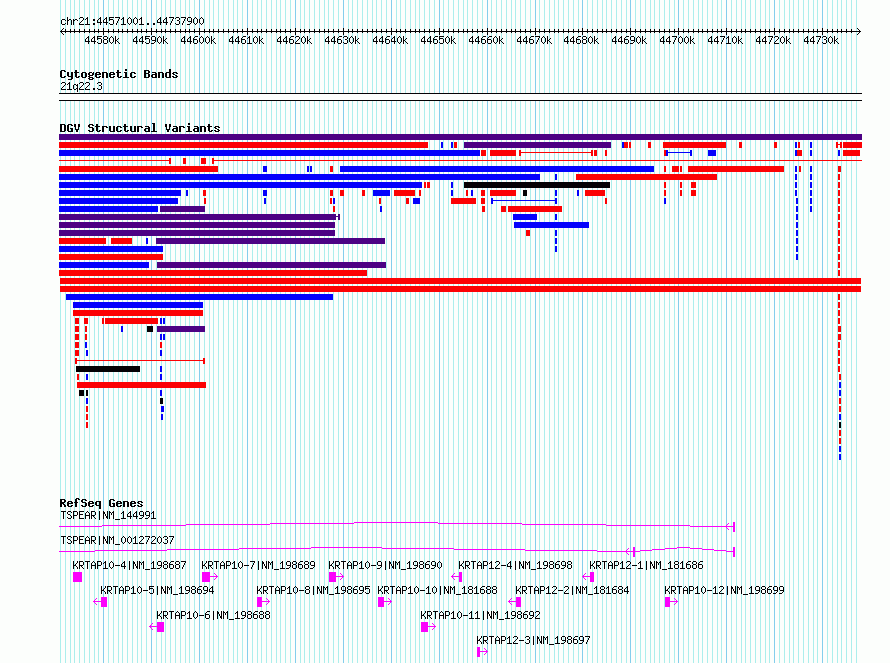Viewport: 890px width, 663px height.
Task: Click the KRTAP12-2 gene glyph
Action: pyautogui.click(x=515, y=602)
